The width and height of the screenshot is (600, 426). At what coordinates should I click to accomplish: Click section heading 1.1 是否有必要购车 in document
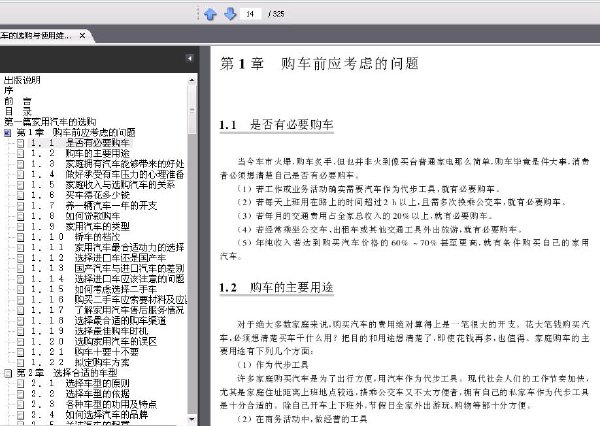[276, 125]
